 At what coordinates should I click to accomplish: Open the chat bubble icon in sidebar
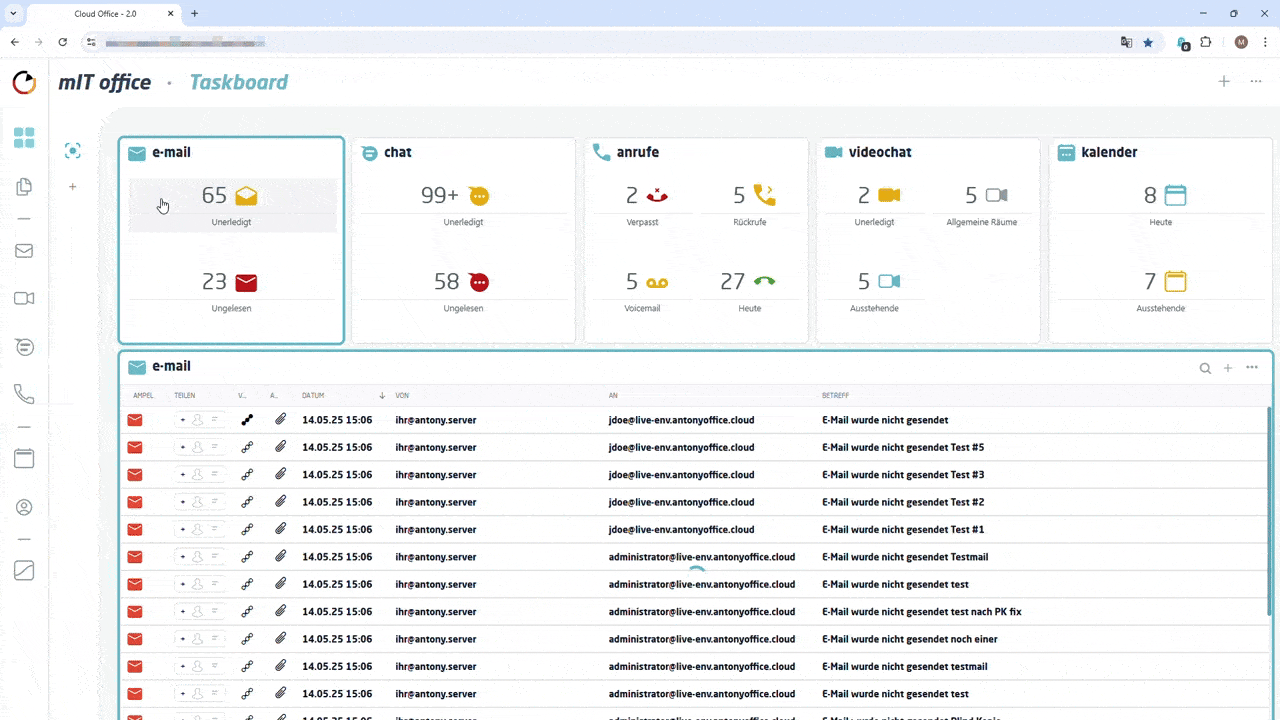tap(24, 346)
